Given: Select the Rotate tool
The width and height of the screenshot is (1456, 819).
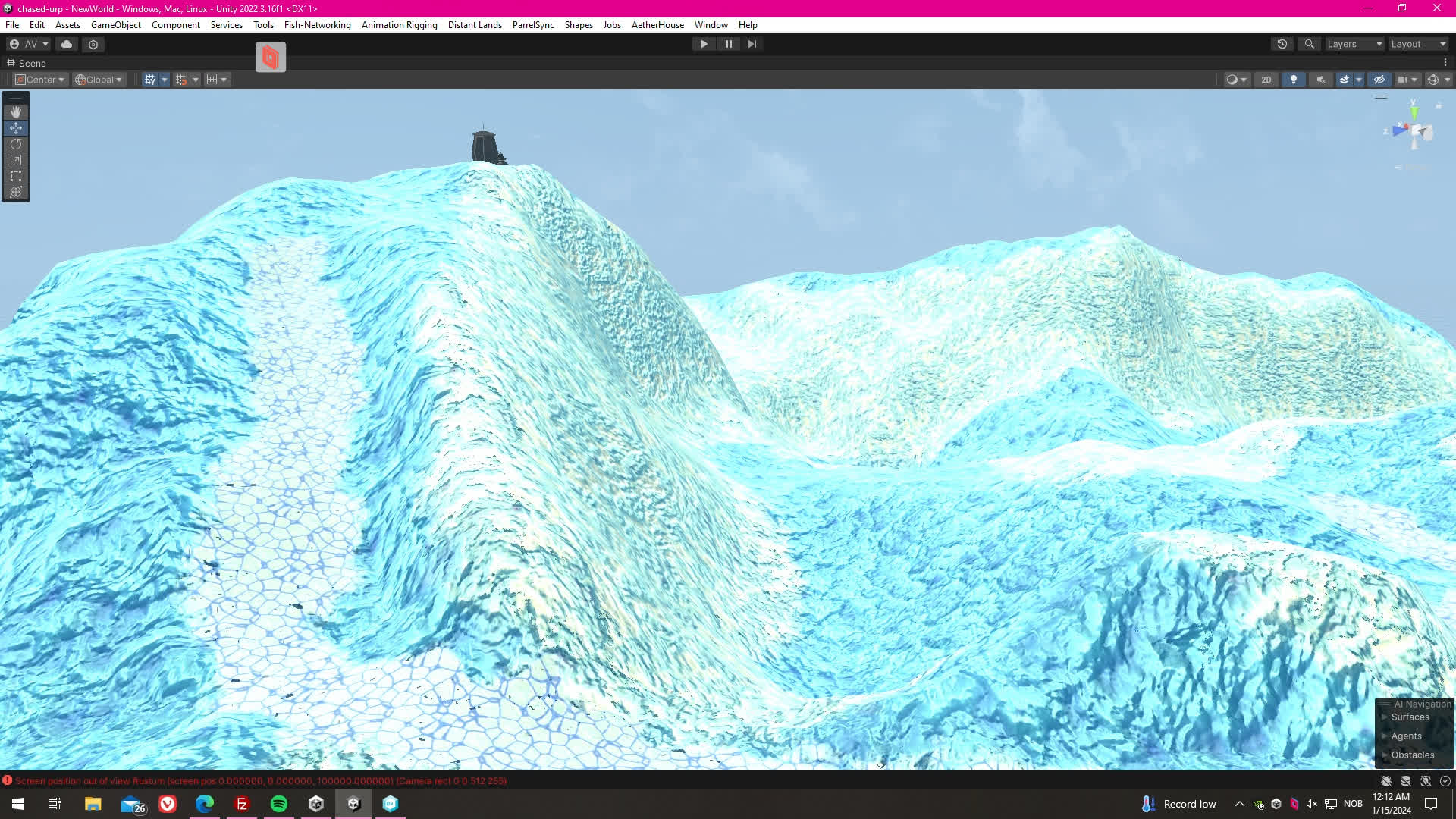Looking at the screenshot, I should [x=16, y=144].
